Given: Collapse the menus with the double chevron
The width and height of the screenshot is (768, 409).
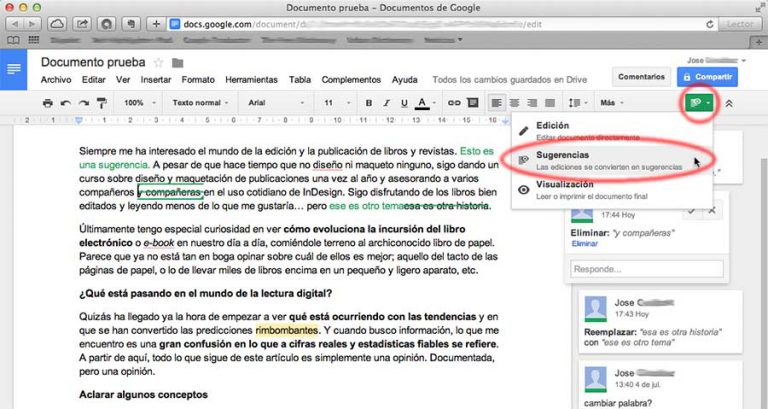Looking at the screenshot, I should click(729, 103).
